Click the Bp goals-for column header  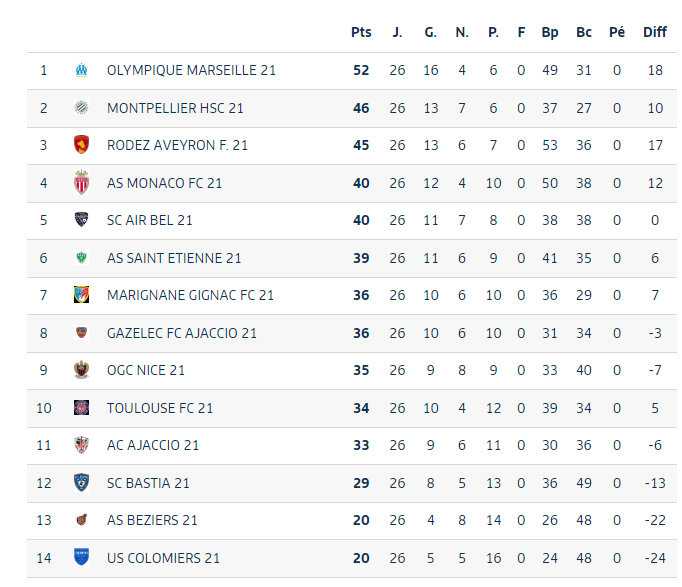point(550,32)
